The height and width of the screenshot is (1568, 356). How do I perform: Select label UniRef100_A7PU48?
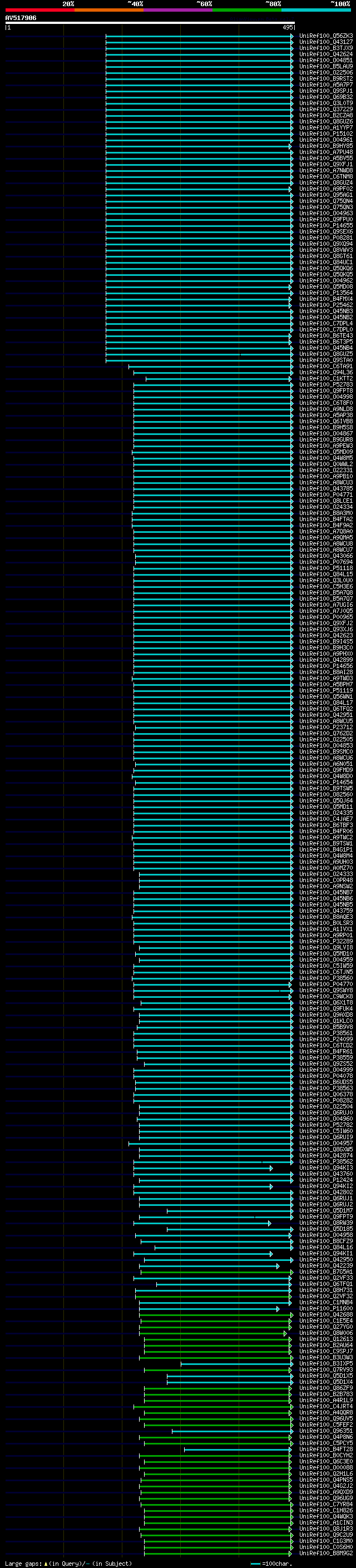coord(325,152)
